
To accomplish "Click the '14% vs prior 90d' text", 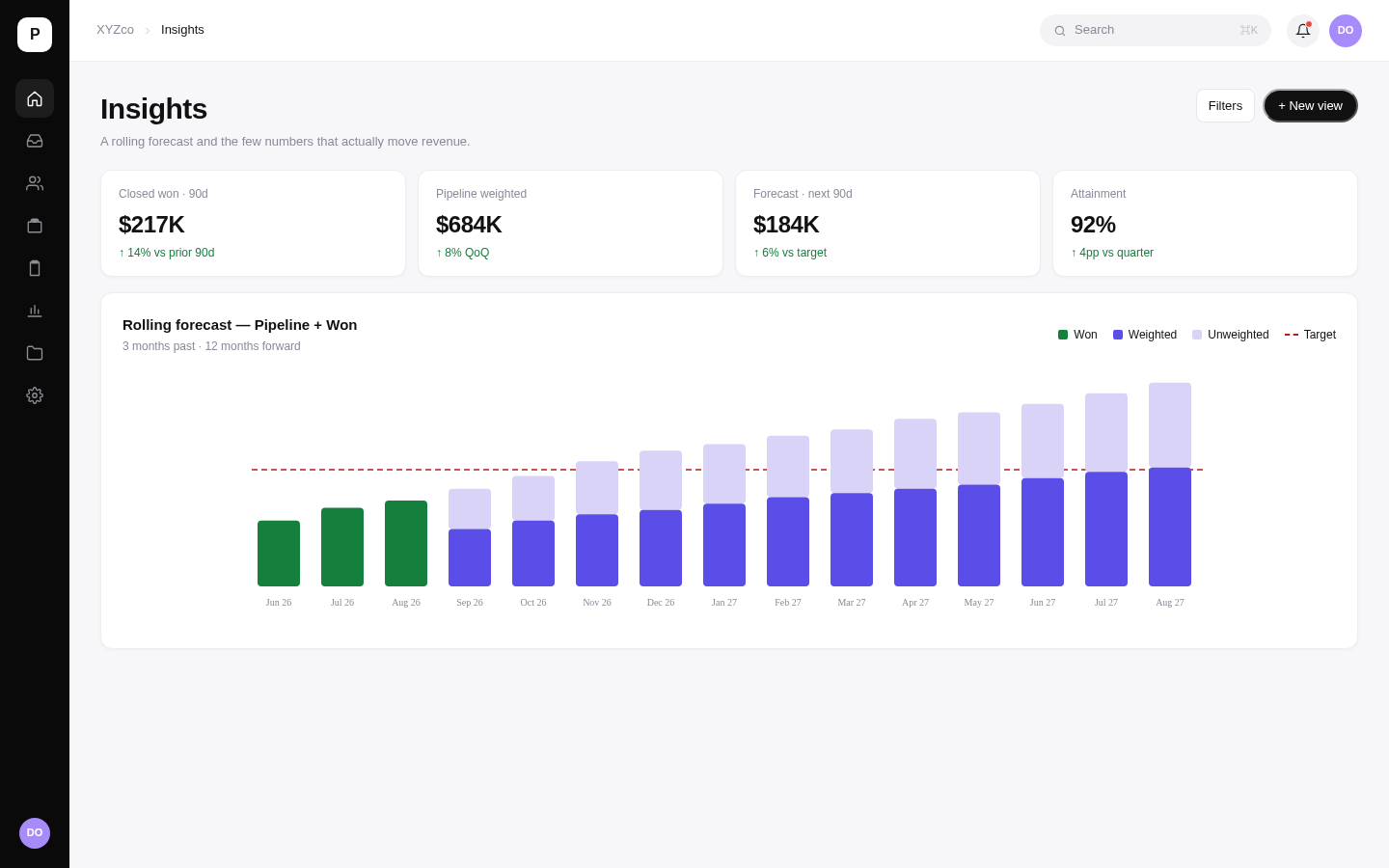I will [167, 253].
